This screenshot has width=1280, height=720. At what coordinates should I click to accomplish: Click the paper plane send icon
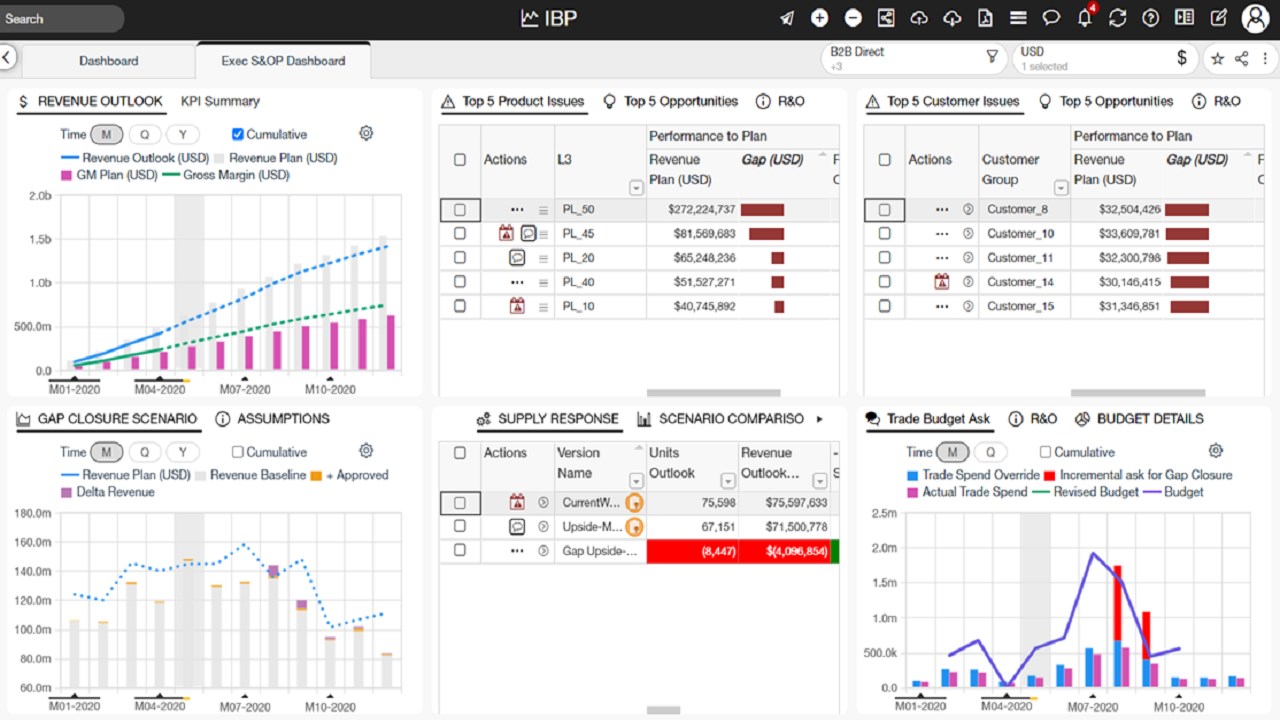tap(787, 18)
